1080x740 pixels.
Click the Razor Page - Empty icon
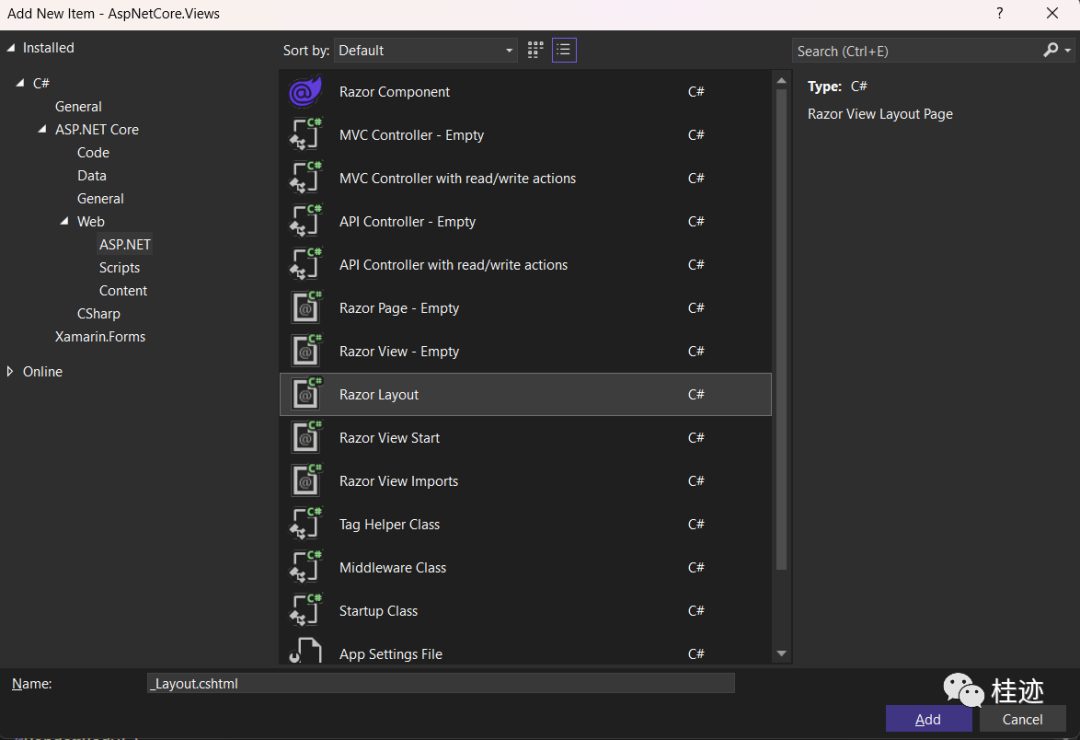[x=306, y=308]
